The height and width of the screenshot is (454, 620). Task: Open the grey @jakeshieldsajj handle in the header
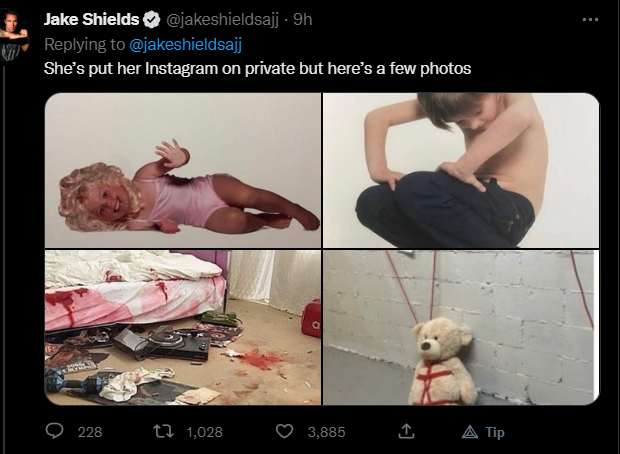pos(222,19)
